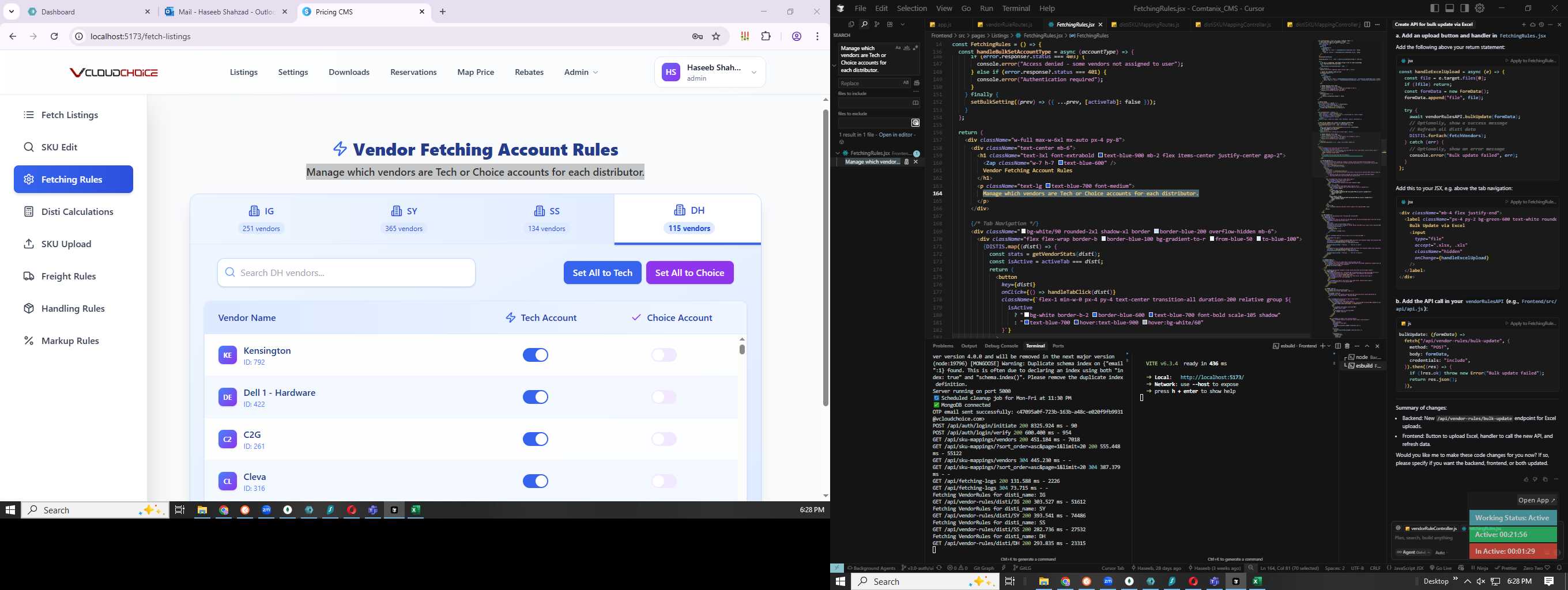Click Open in editor link
Viewport: 1568px width, 590px height.
896,135
